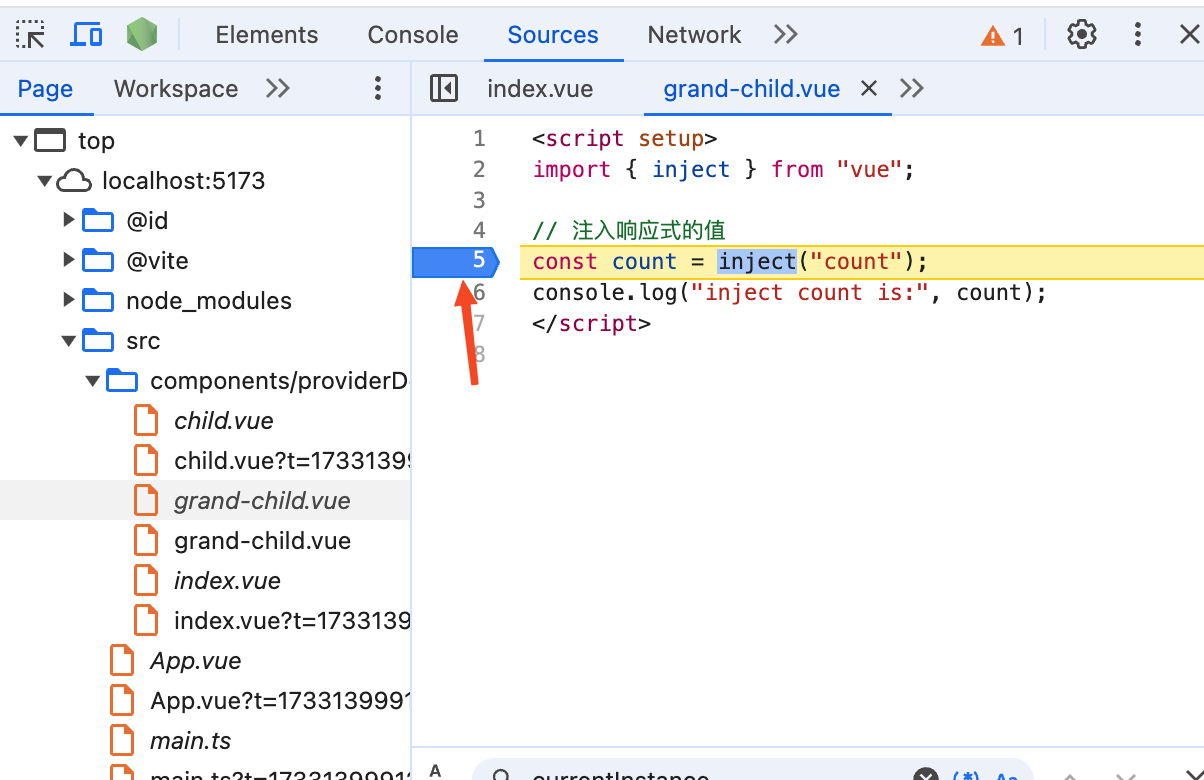Image resolution: width=1204 pixels, height=780 pixels.
Task: Open the DevTools customize three-dot menu
Action: (1137, 35)
